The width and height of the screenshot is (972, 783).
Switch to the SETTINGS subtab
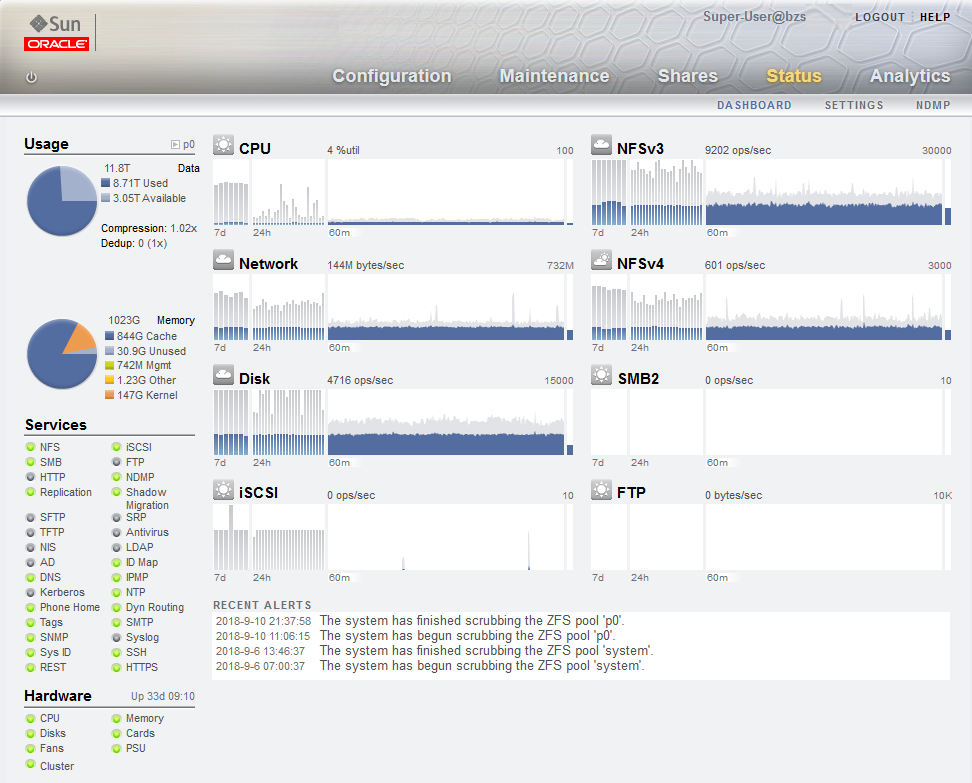[x=854, y=105]
